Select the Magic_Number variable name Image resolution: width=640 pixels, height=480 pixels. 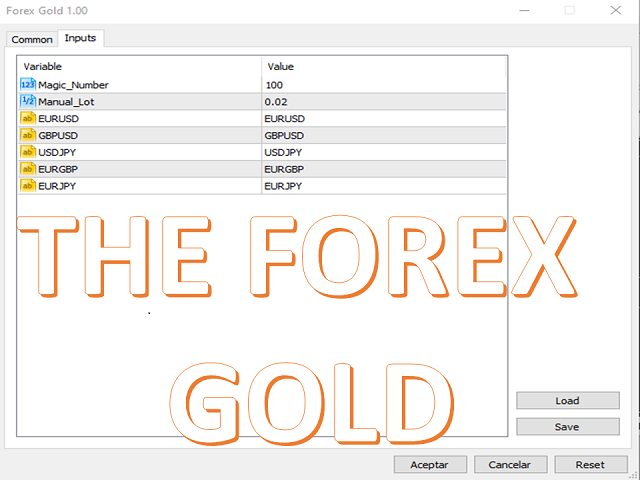pos(73,85)
